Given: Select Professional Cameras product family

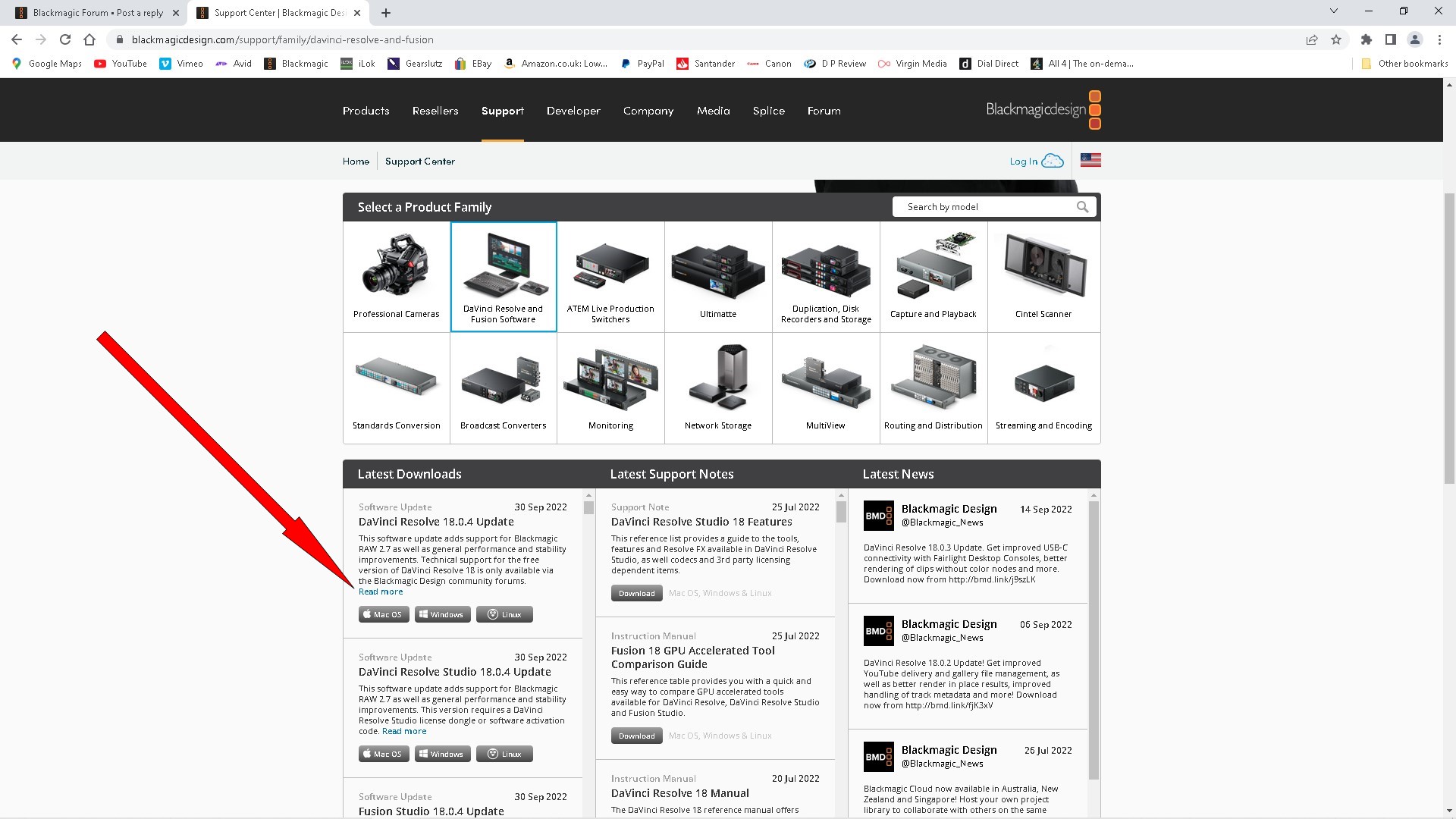Looking at the screenshot, I should (x=397, y=277).
